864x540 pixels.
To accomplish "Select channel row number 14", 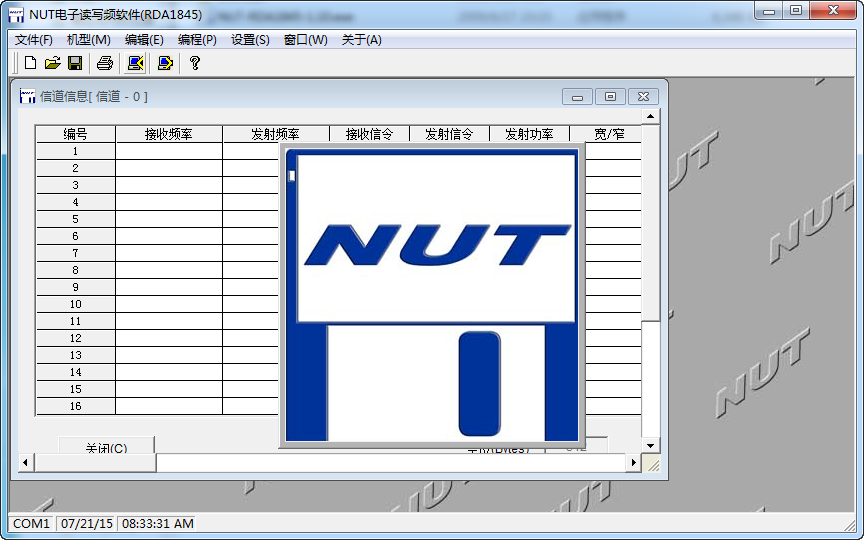I will [x=75, y=372].
